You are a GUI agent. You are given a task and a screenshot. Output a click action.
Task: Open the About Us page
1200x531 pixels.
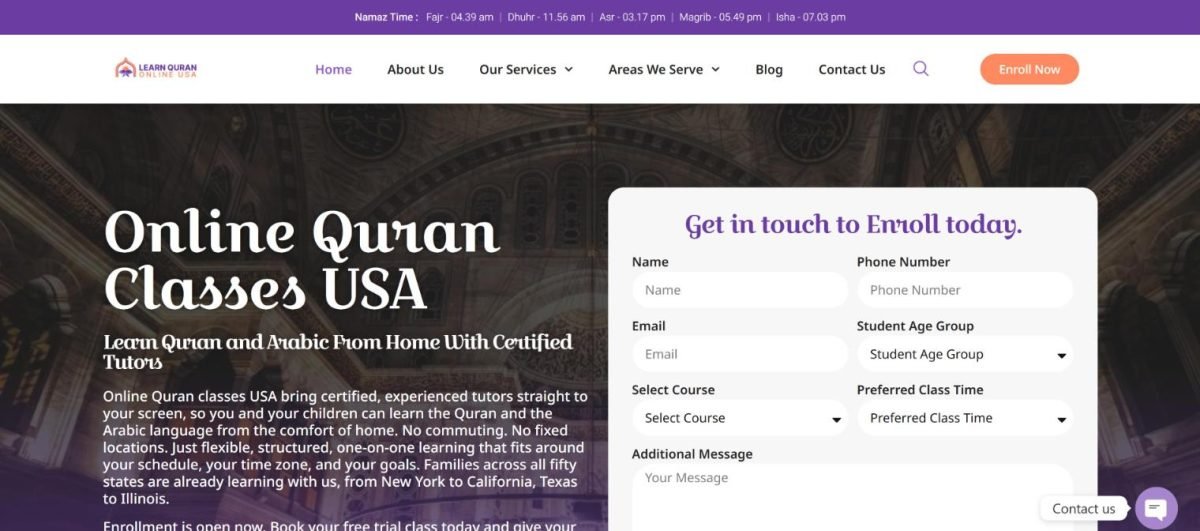point(415,70)
